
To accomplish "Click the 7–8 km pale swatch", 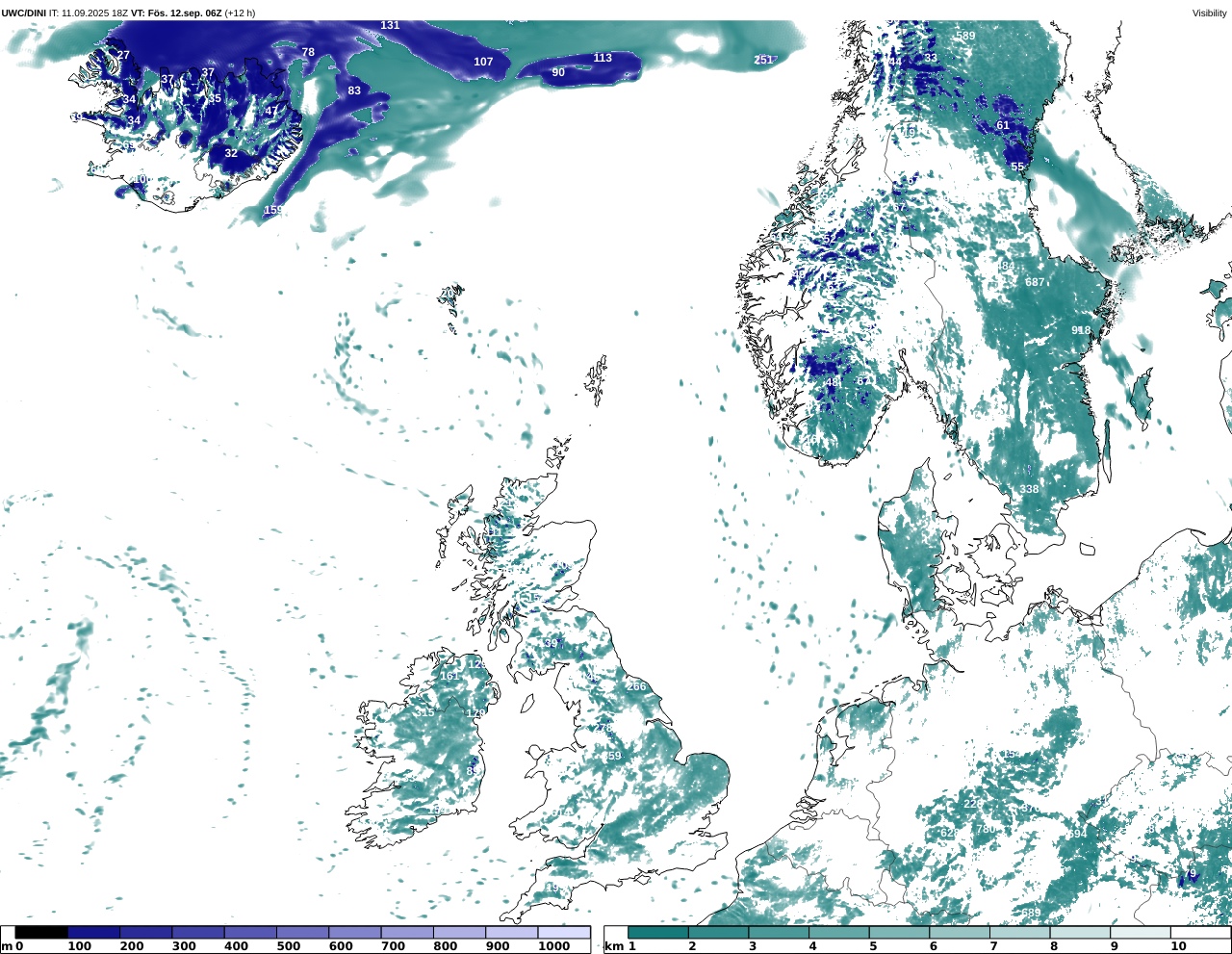I will [x=1019, y=932].
